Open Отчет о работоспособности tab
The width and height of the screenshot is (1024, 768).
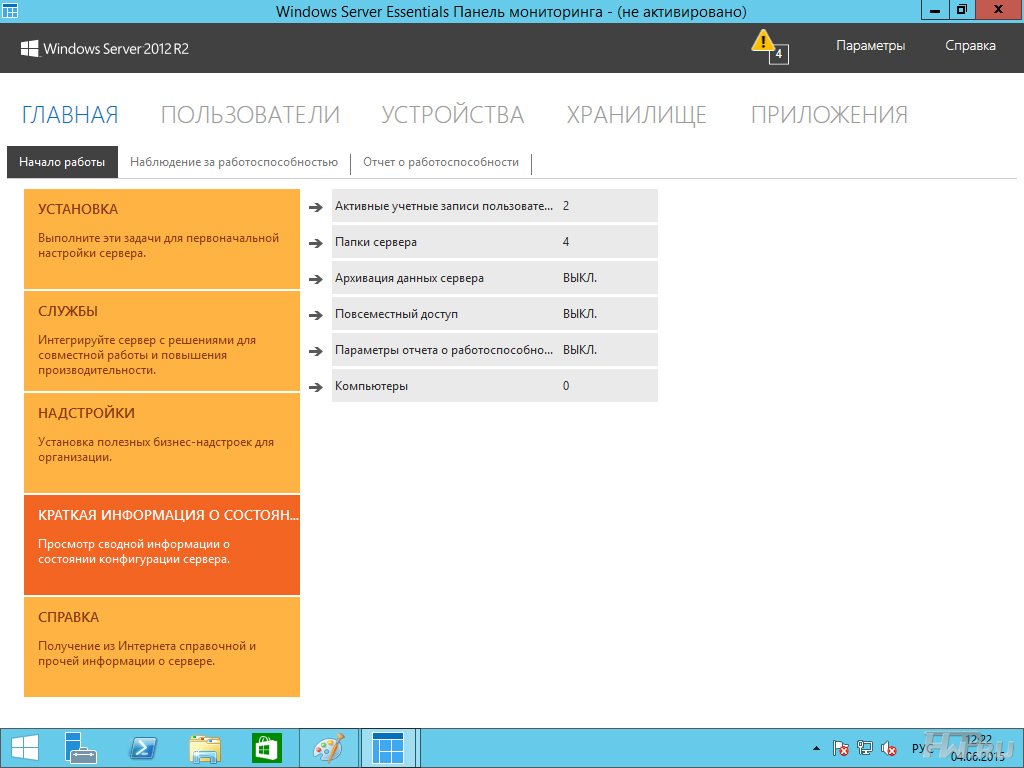click(x=441, y=162)
